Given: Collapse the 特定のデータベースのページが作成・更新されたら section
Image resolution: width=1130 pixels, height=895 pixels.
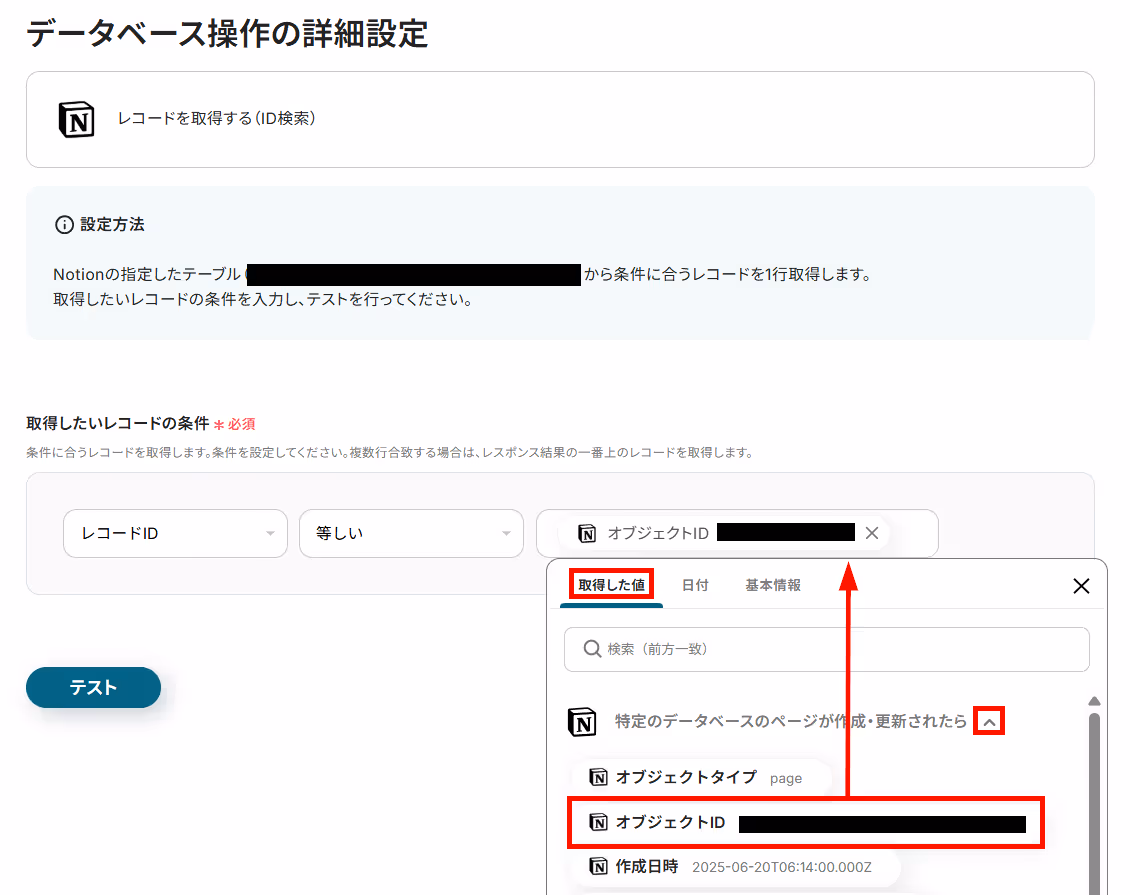Looking at the screenshot, I should pos(989,721).
